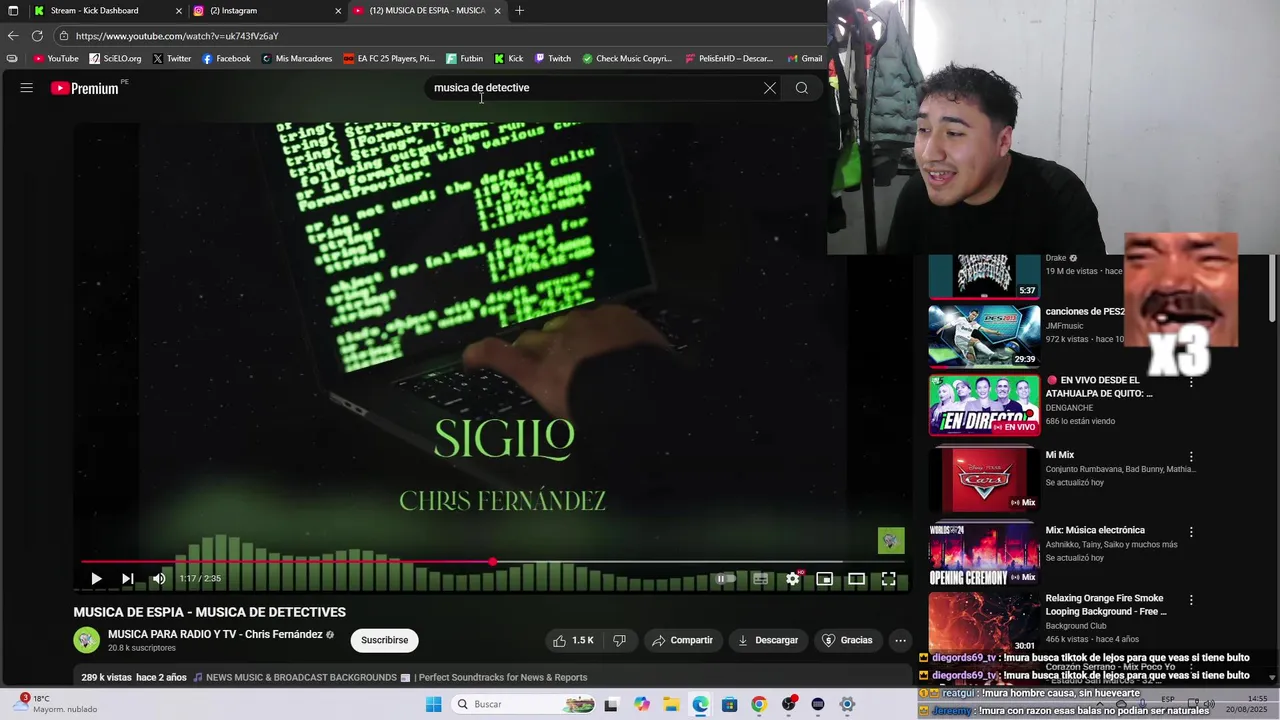Screen dimensions: 1280x720
Task: Switch video to miniplayer mode
Action: click(x=825, y=579)
